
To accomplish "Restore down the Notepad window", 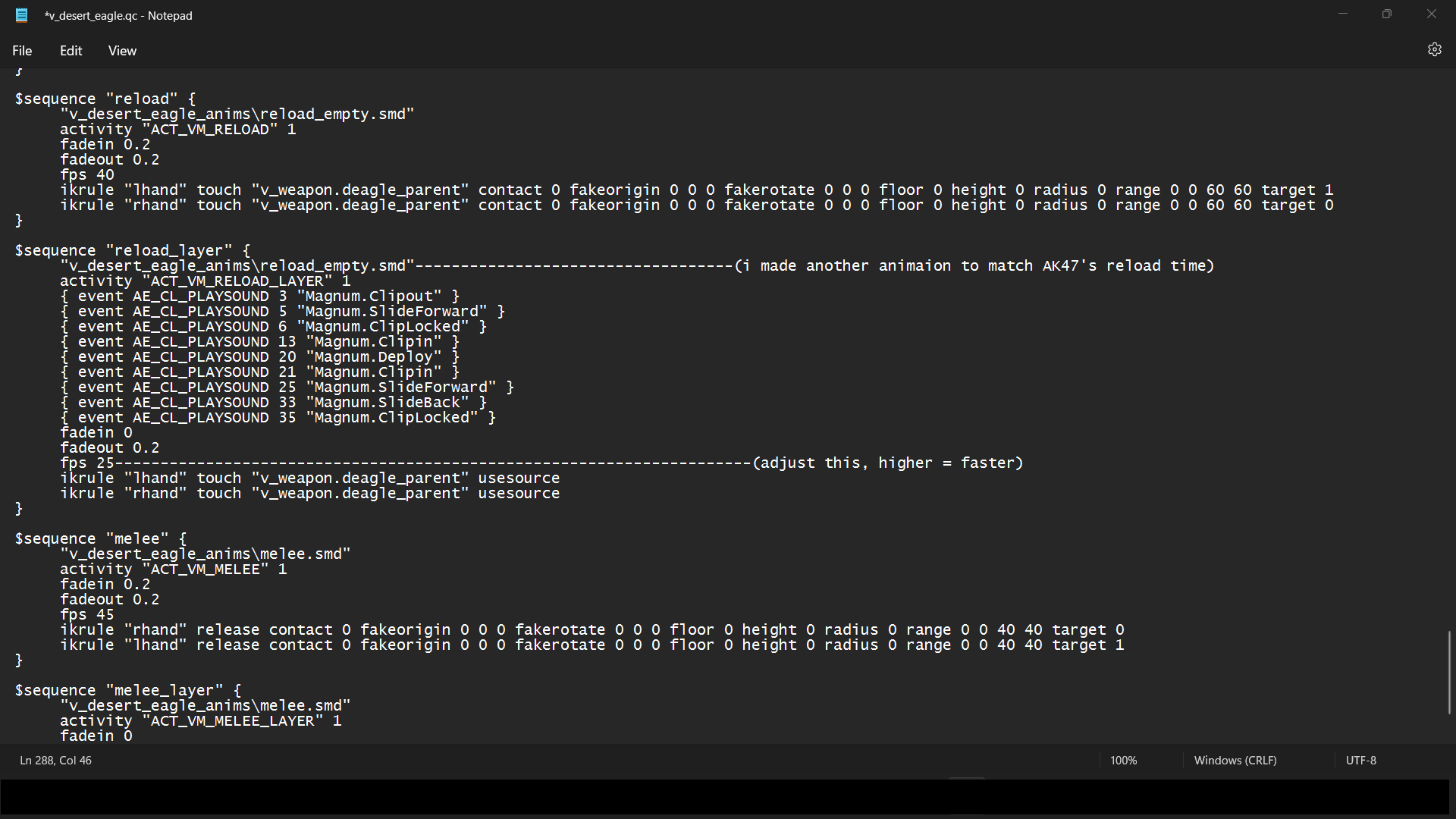I will pyautogui.click(x=1387, y=14).
